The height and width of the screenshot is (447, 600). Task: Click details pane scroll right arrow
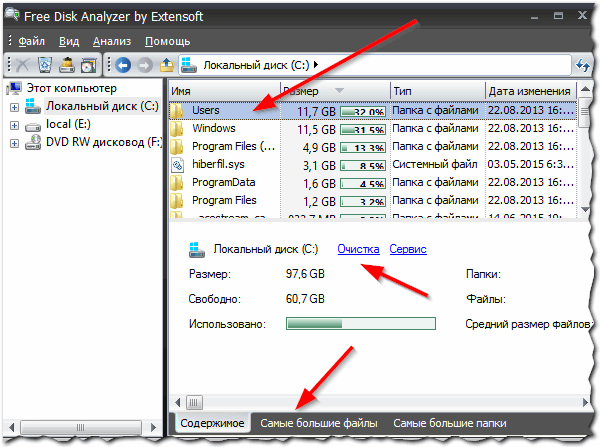[585, 403]
